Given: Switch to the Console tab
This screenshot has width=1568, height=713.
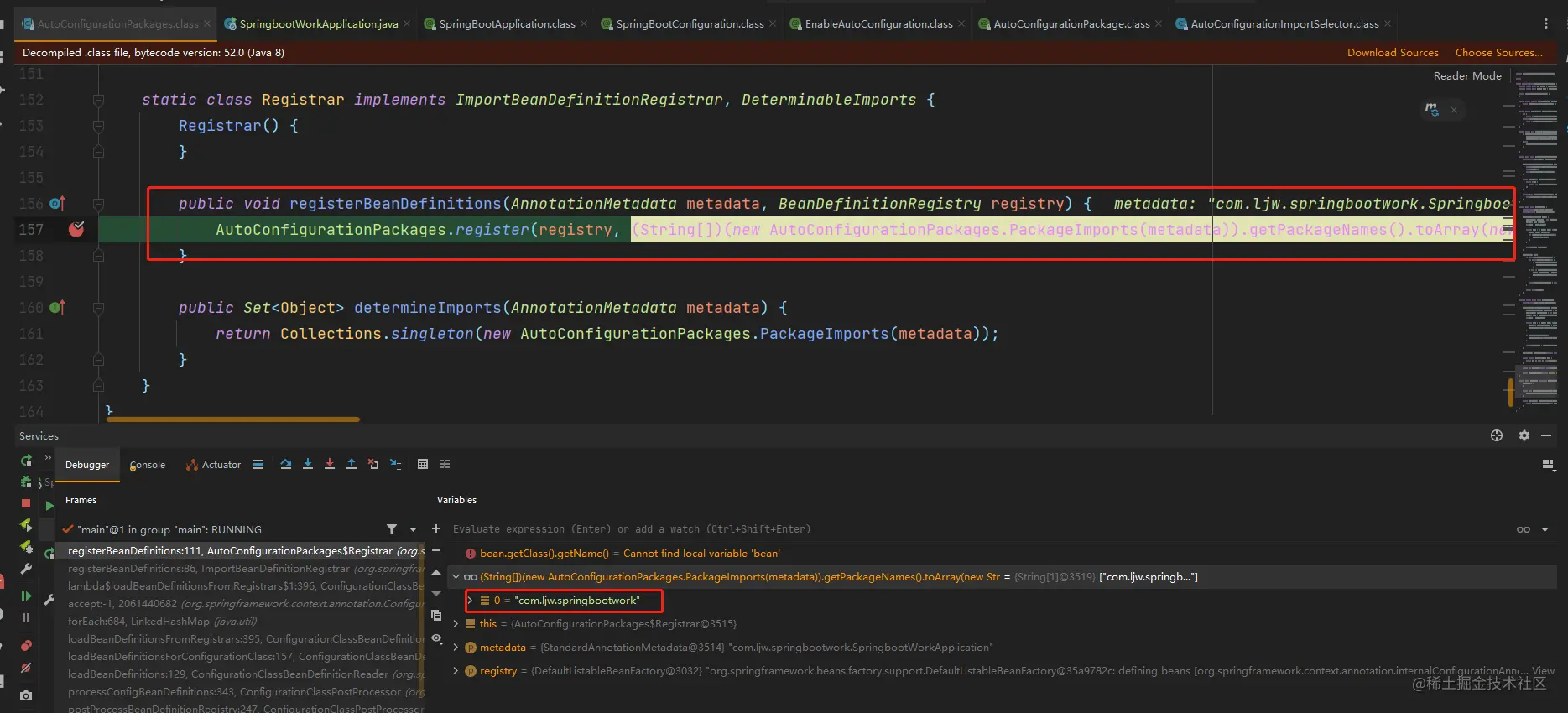Looking at the screenshot, I should [148, 465].
